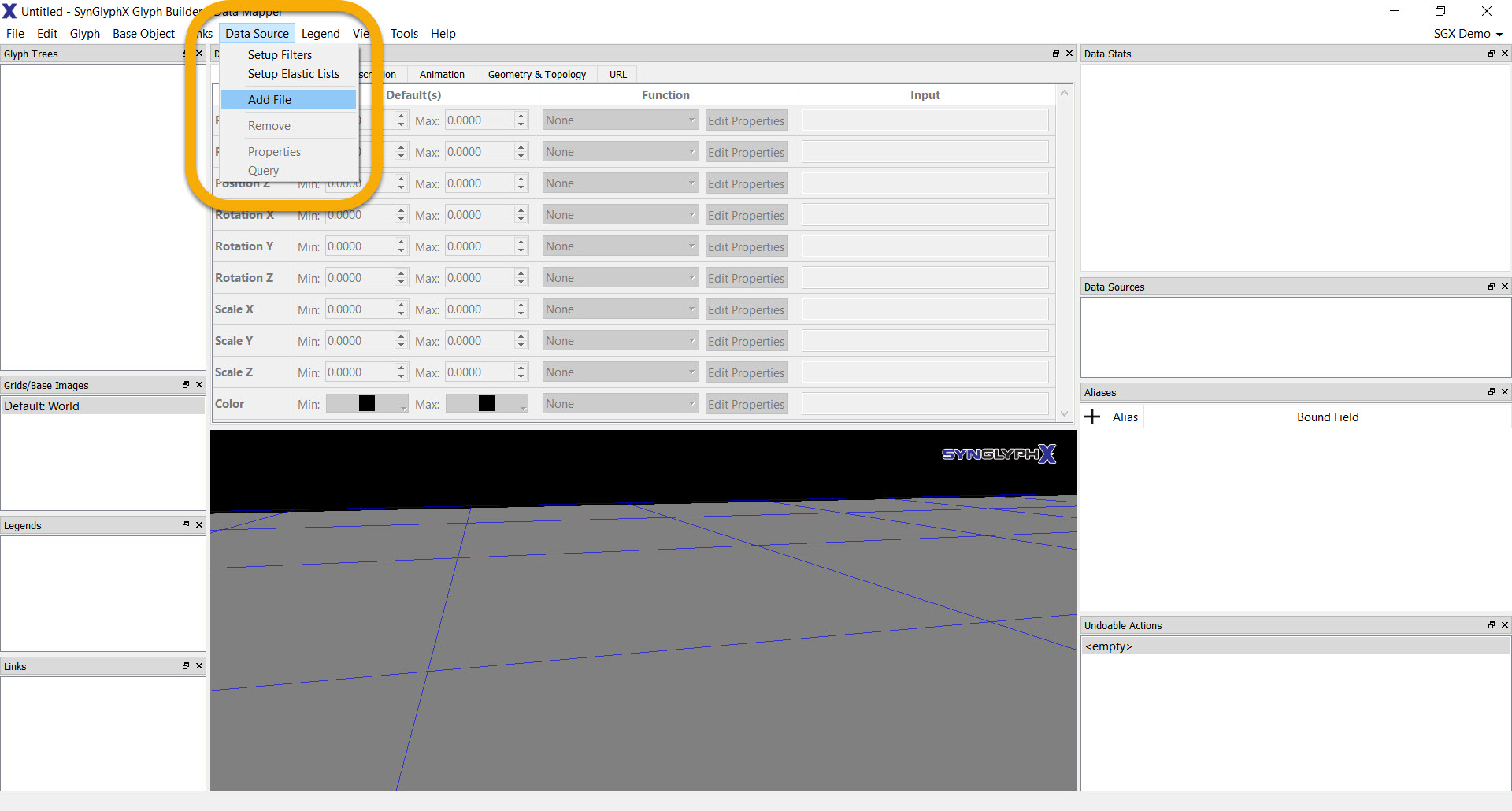Float the Legends panel
1512x811 pixels.
[186, 525]
